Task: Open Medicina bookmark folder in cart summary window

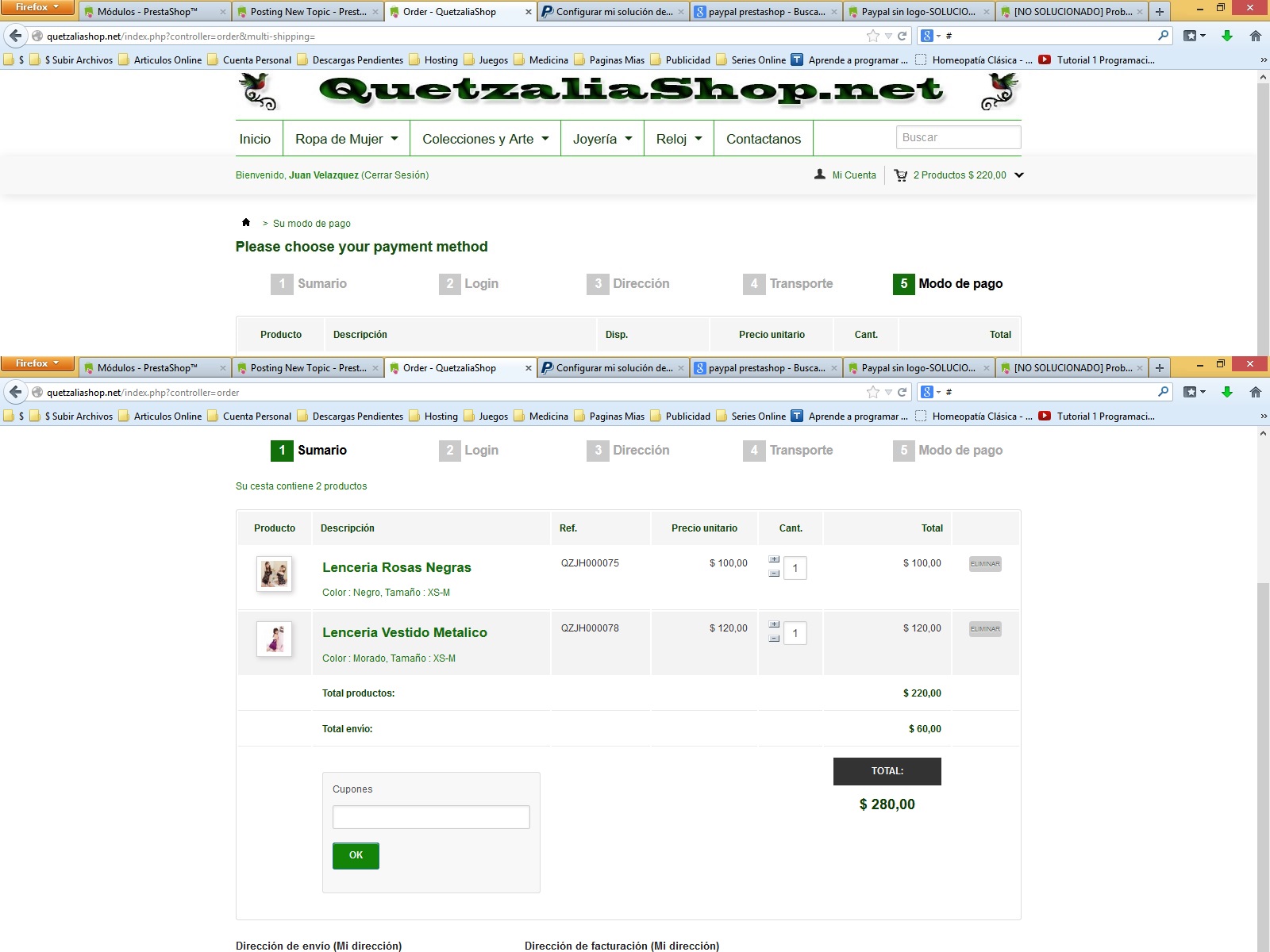Action: [541, 416]
